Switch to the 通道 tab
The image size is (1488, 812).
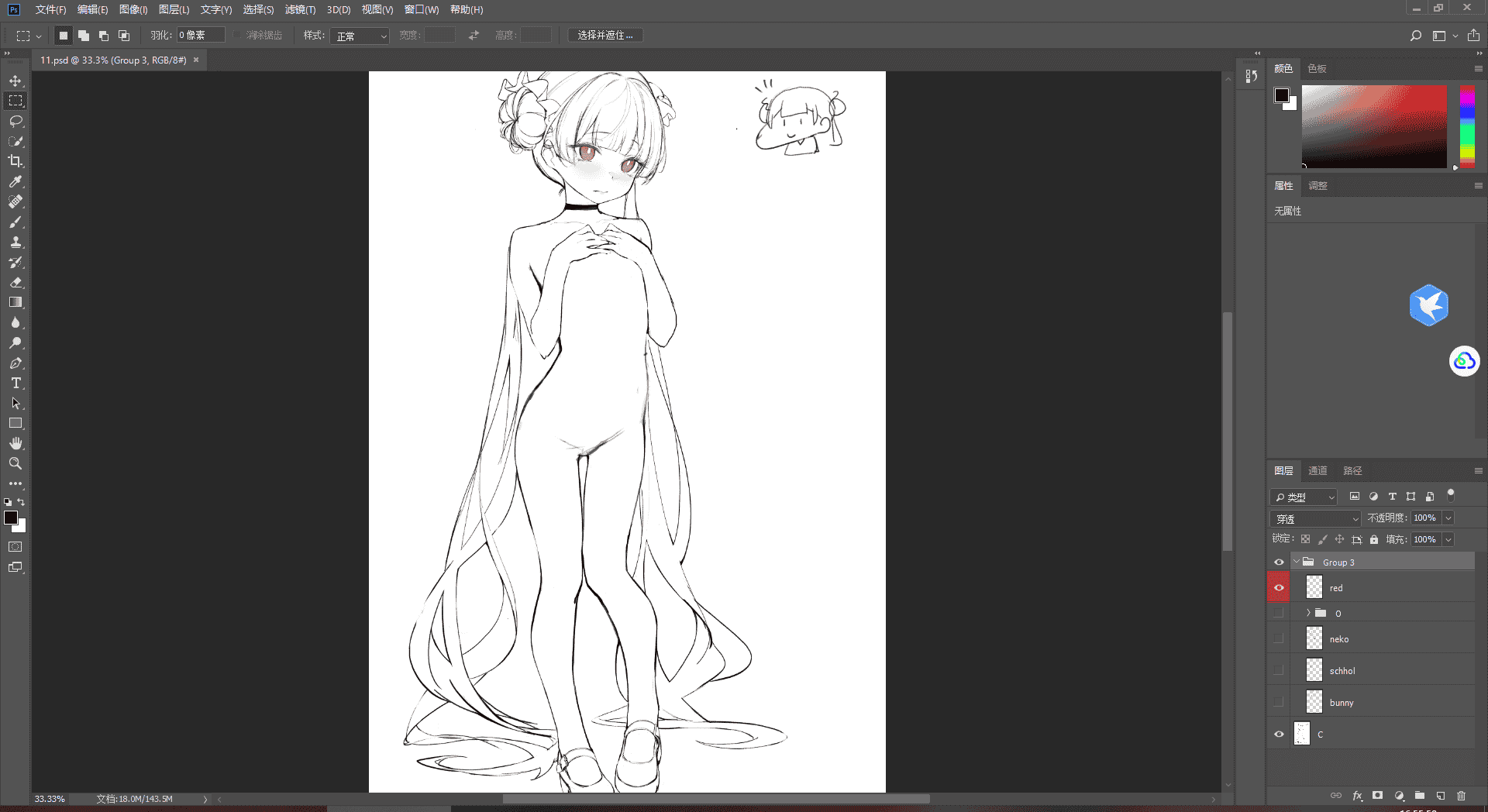(1317, 470)
